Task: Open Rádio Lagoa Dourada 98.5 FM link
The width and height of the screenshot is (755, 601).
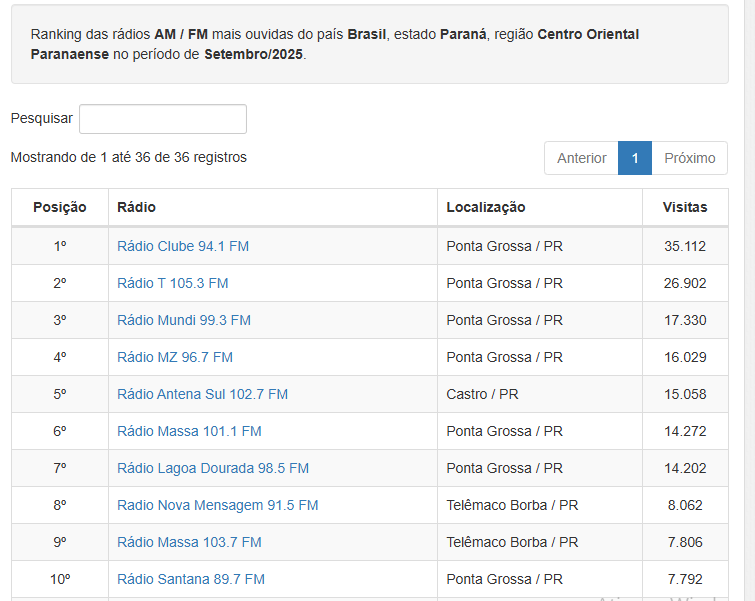Action: [213, 468]
